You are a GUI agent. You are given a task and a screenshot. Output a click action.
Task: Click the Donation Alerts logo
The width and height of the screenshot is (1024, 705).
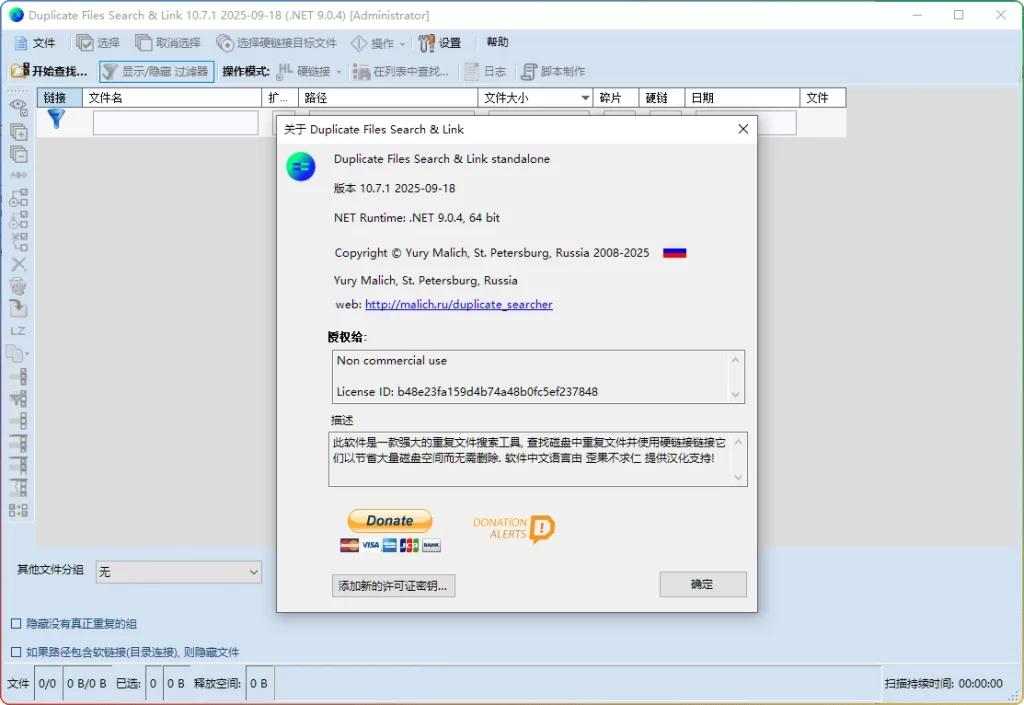(x=513, y=528)
